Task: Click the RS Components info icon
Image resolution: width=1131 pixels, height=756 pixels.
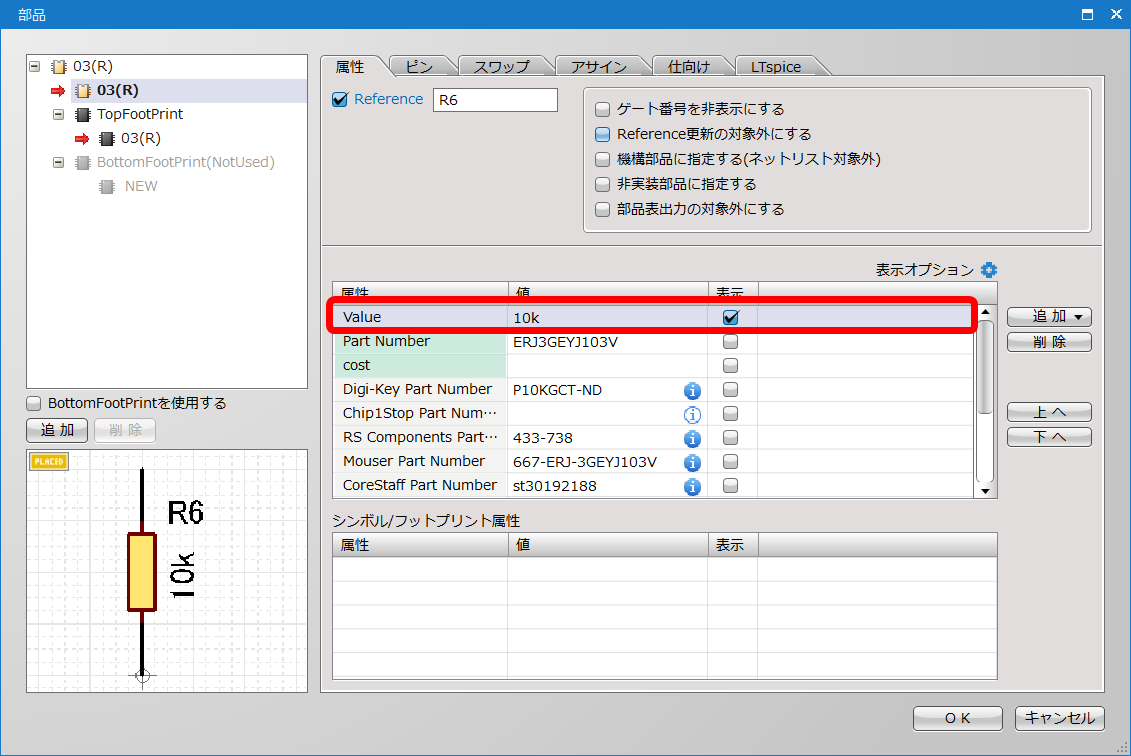Action: click(x=692, y=438)
